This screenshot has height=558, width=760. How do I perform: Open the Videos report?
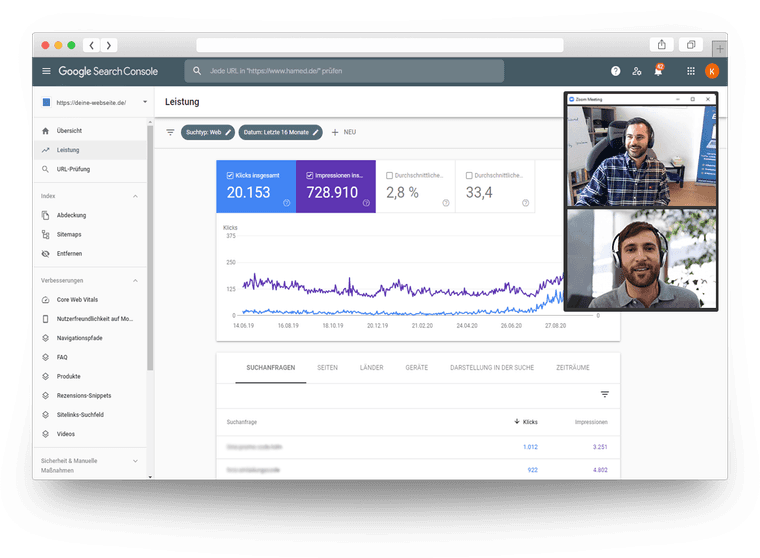pyautogui.click(x=90, y=434)
